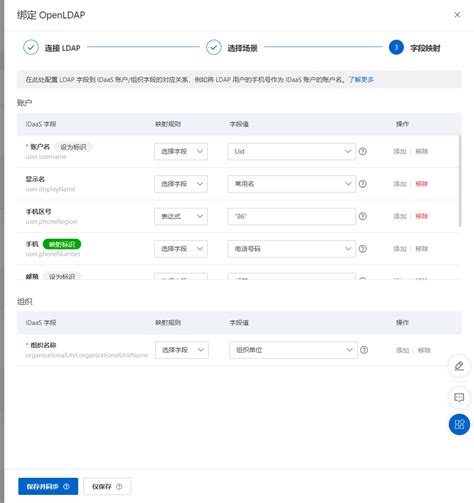
Task: Click the organizationalUnit.organizationalUnitName text
Action: [x=87, y=355]
